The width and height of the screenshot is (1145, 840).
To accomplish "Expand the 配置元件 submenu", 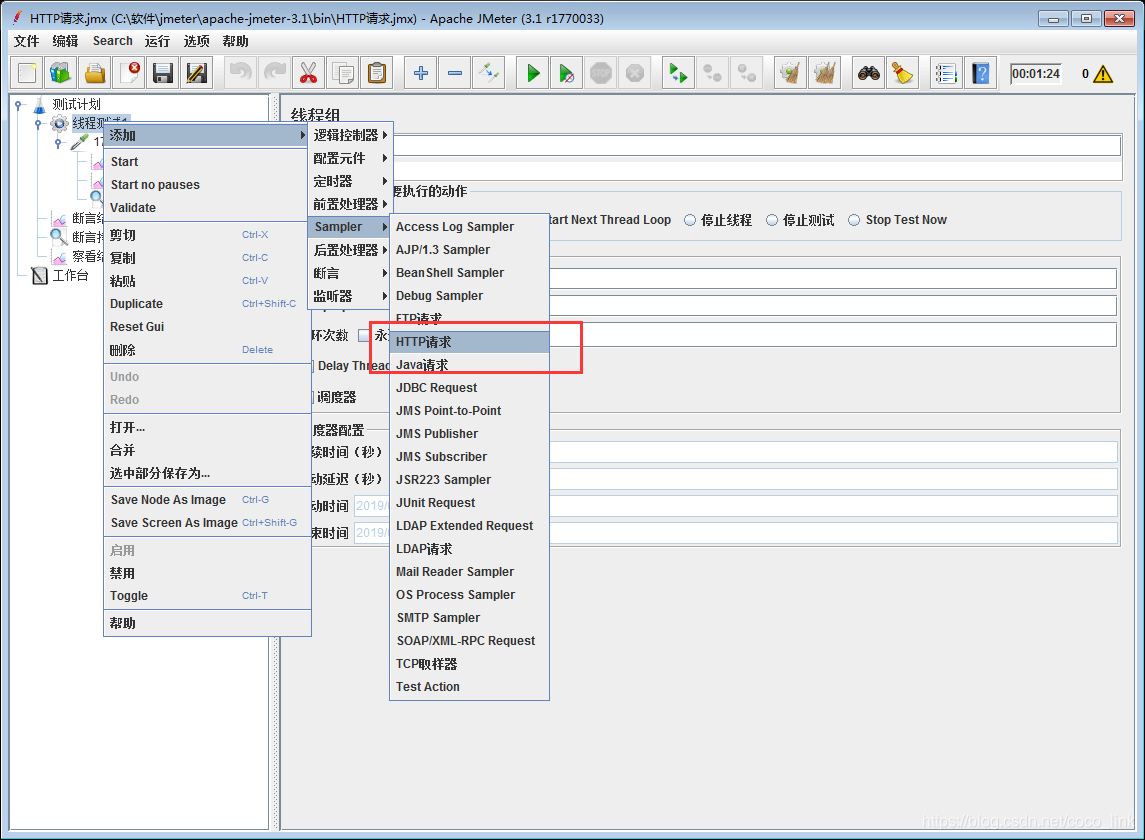I will click(351, 158).
